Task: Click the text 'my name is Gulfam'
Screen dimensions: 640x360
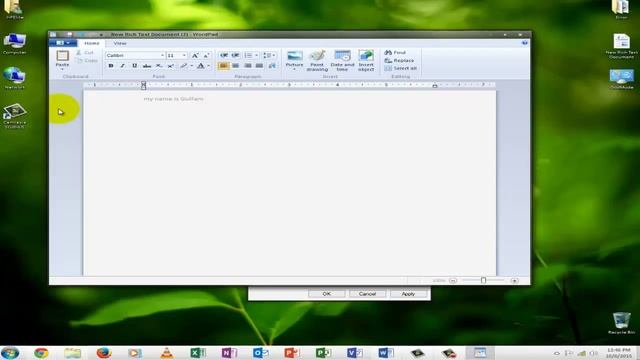Action: (173, 99)
